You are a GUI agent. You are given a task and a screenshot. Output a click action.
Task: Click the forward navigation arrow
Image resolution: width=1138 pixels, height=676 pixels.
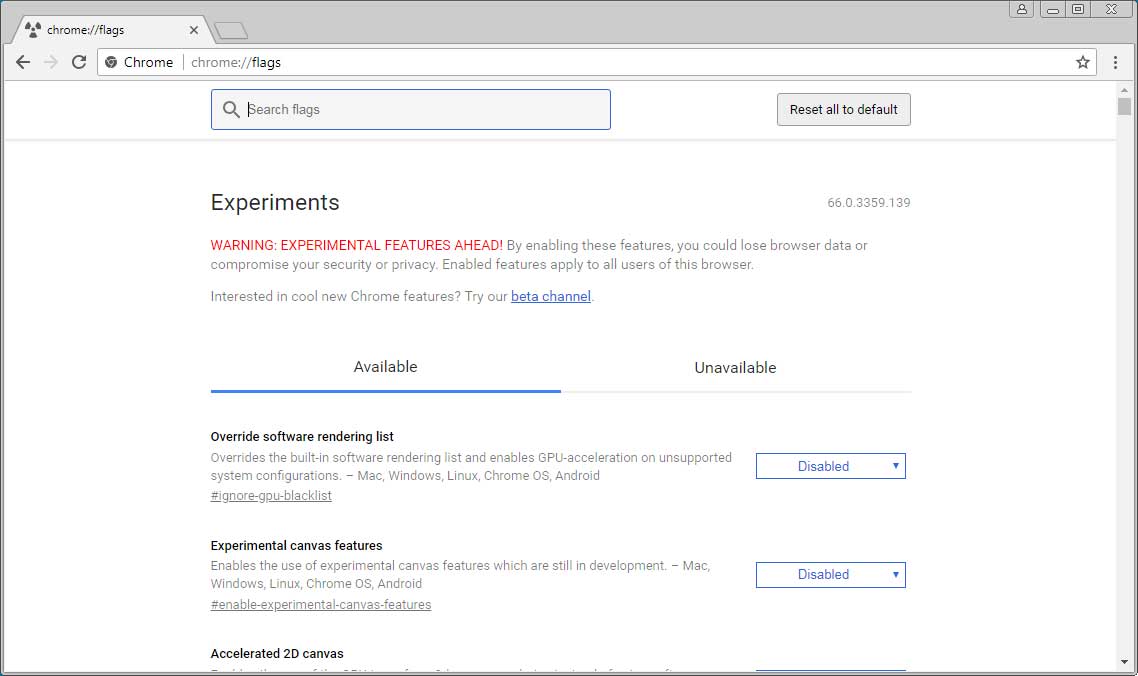51,62
